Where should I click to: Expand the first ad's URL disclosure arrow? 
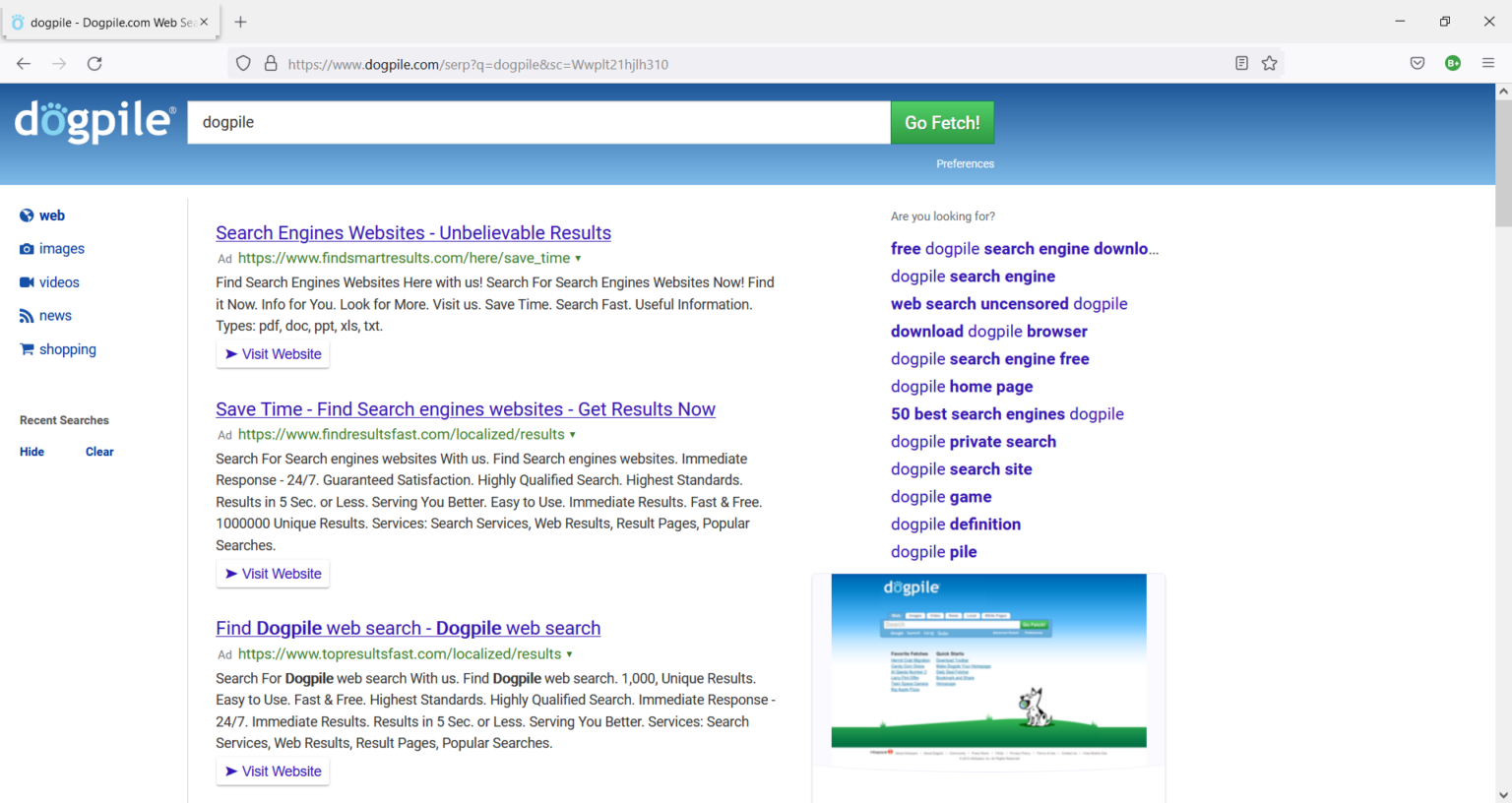[x=578, y=258]
